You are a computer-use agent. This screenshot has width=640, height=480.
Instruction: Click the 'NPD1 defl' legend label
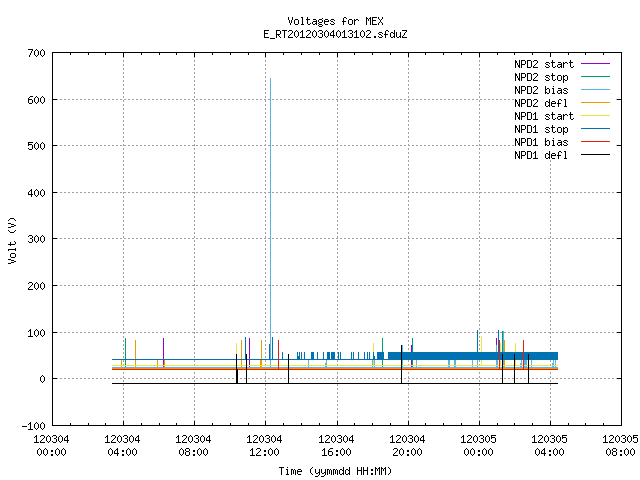[541, 156]
